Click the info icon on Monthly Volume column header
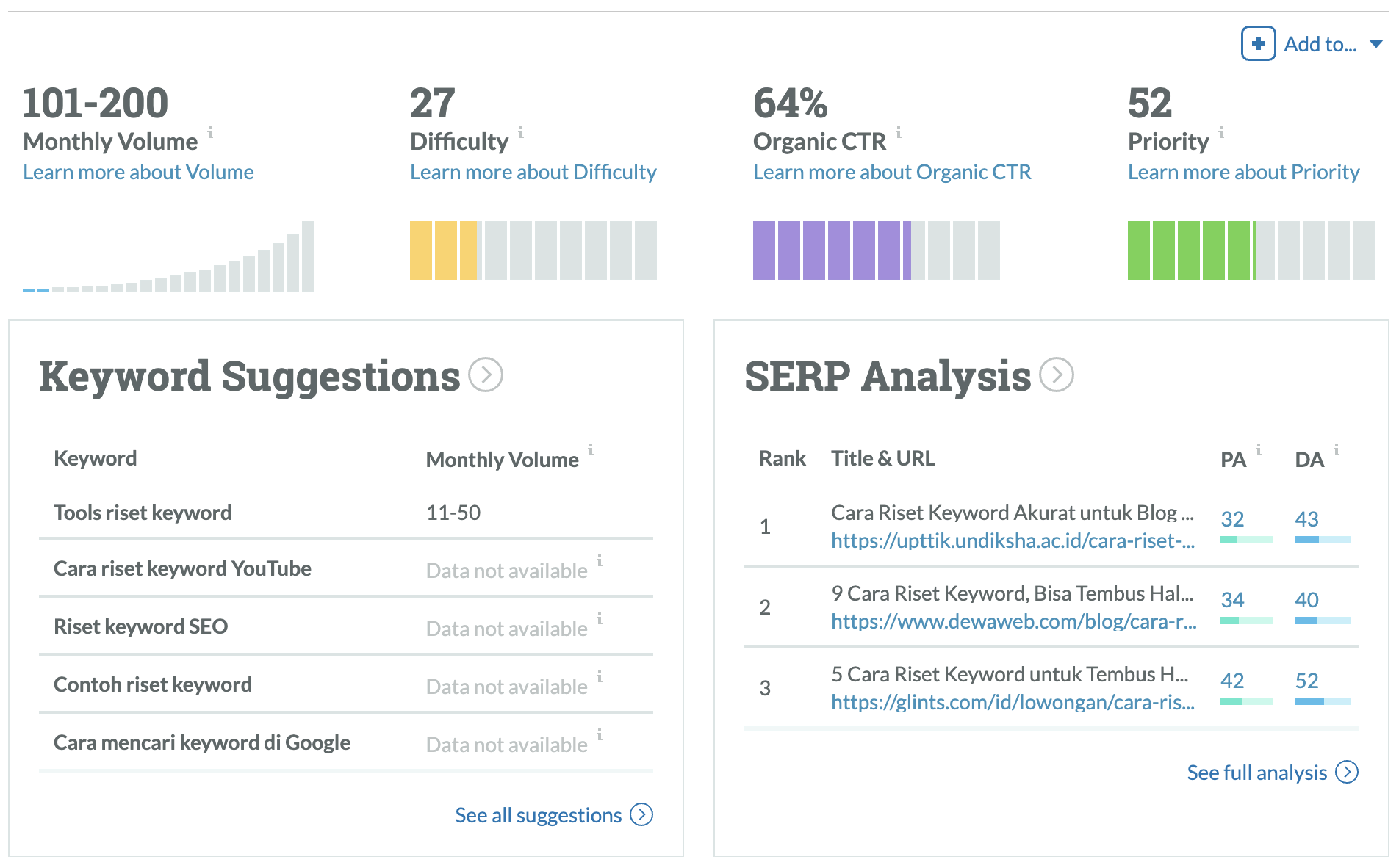The image size is (1399, 868). pos(592,450)
